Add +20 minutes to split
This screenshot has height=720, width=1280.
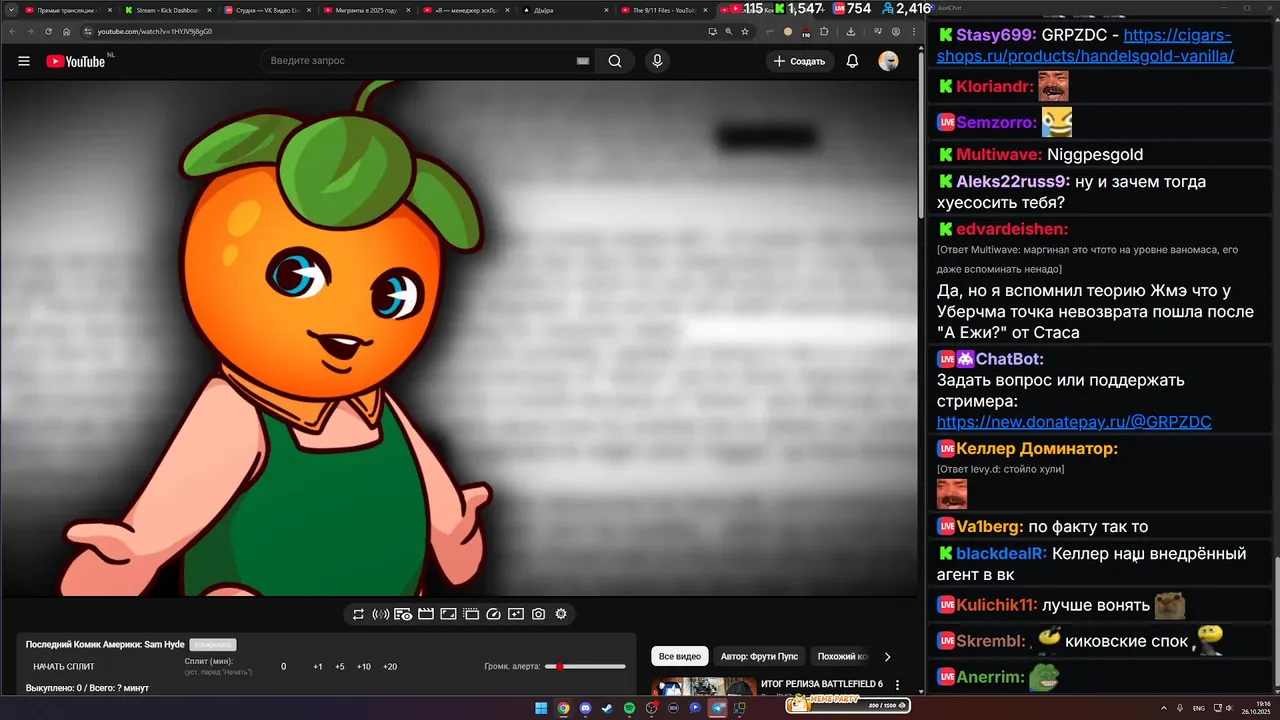click(x=390, y=667)
